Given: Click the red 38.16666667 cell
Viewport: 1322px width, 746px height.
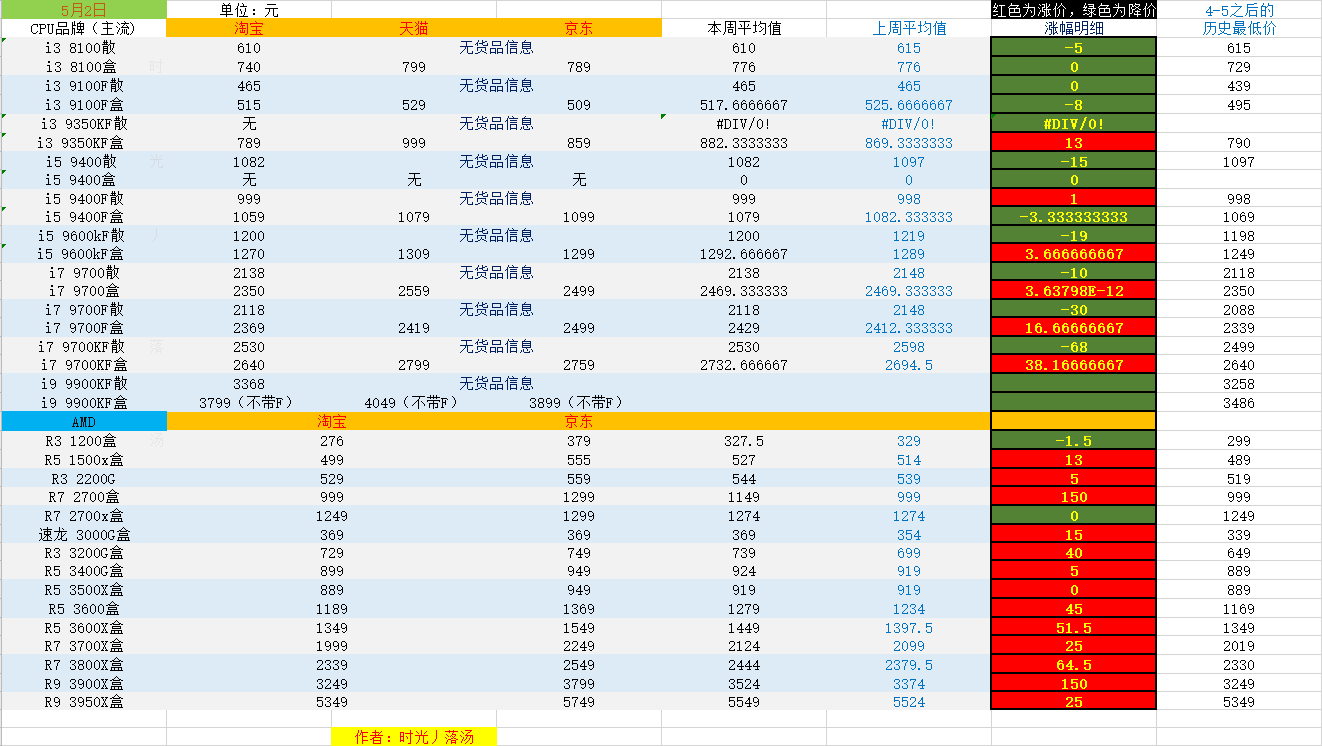Looking at the screenshot, I should 1073,365.
